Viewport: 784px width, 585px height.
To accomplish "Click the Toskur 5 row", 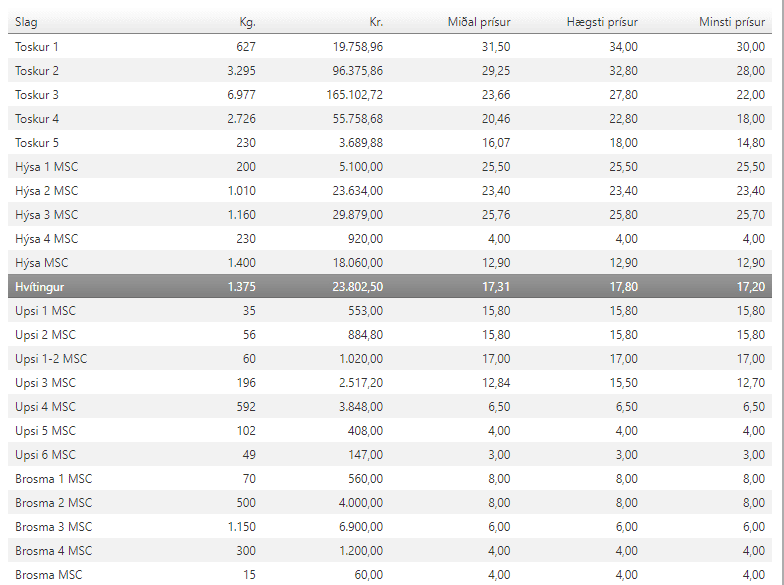I will click(390, 142).
